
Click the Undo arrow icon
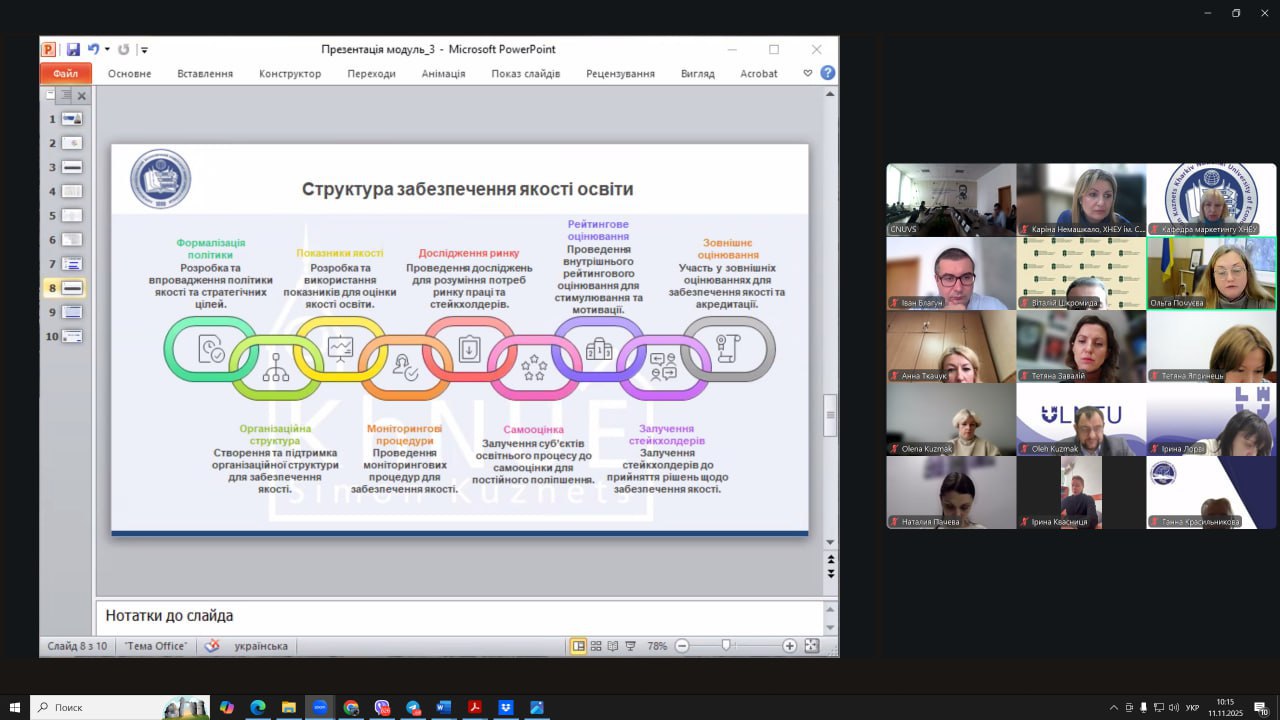coord(93,49)
